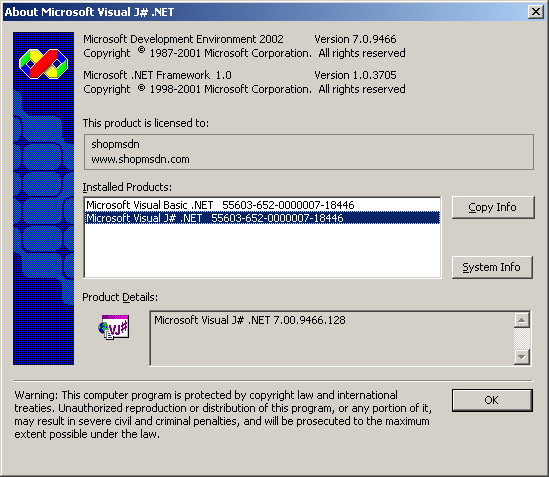Image resolution: width=549 pixels, height=477 pixels.
Task: Click the Version 7.0.9466 text
Action: pyautogui.click(x=355, y=39)
